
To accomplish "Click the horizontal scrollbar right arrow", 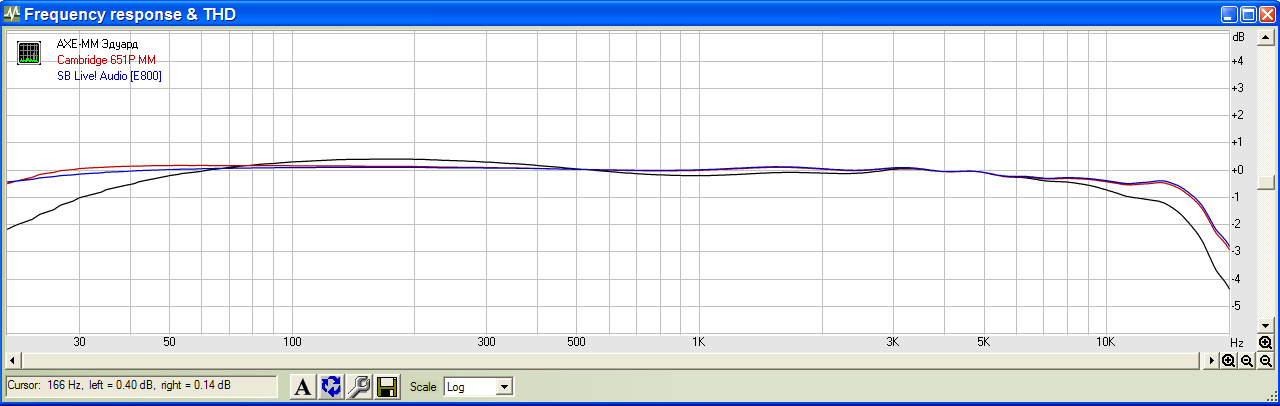I will click(x=1210, y=360).
